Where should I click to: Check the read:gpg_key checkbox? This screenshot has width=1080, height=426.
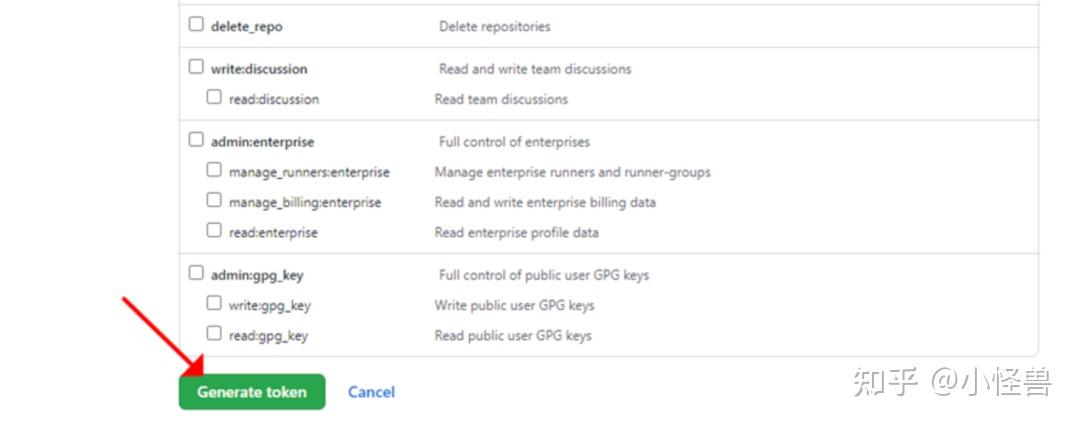214,334
